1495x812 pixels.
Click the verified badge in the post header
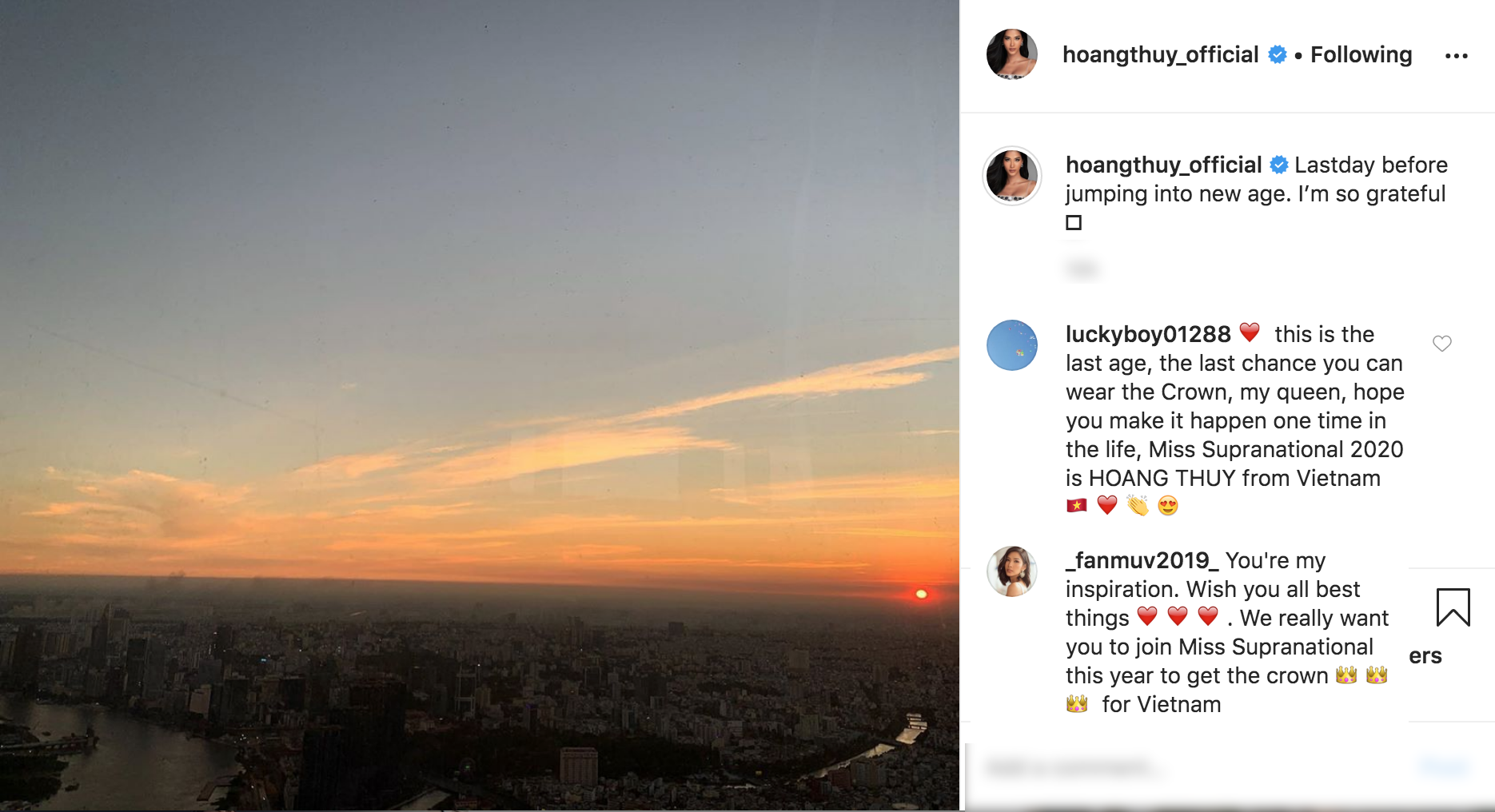[x=1278, y=54]
